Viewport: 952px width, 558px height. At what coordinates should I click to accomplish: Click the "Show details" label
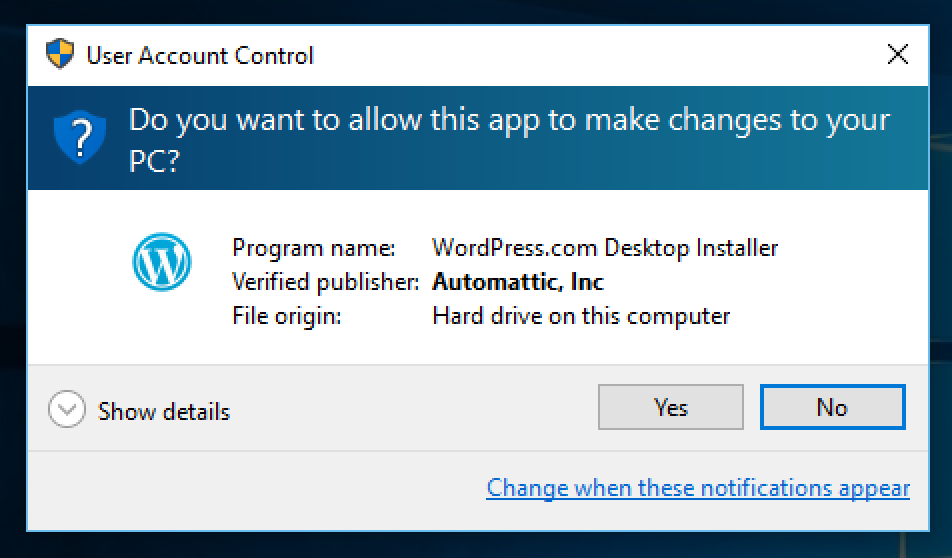164,412
